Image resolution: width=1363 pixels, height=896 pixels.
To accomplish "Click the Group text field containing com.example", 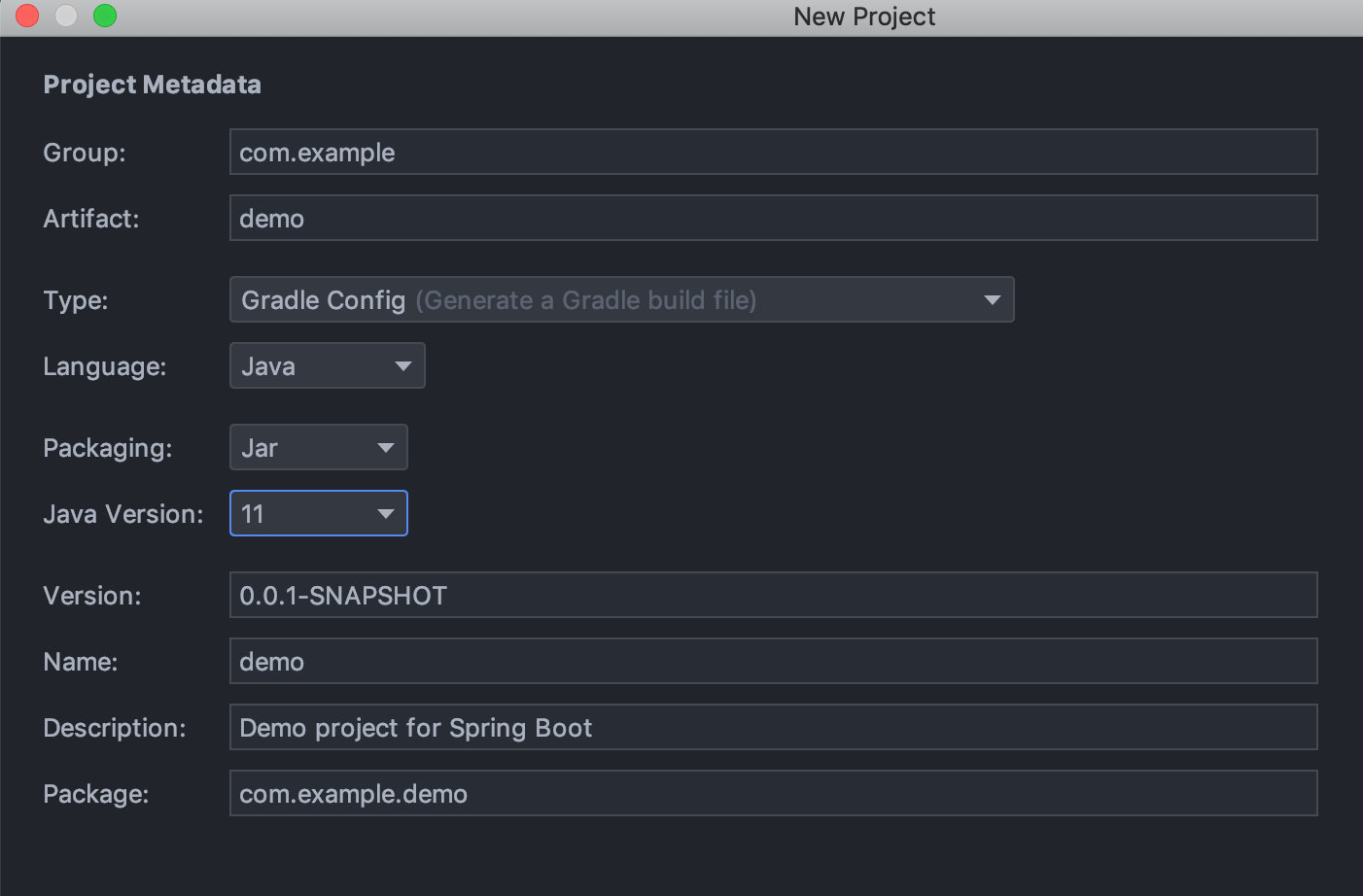I will click(773, 153).
